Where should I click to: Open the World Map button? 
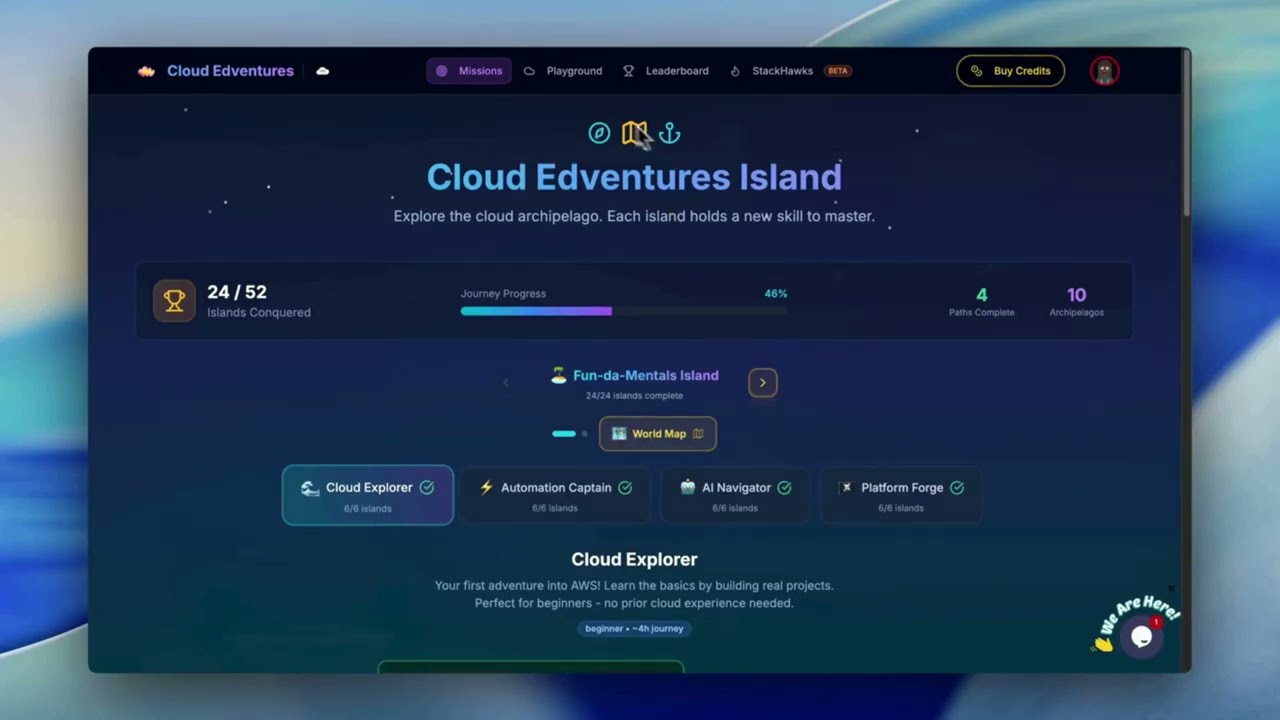point(657,434)
